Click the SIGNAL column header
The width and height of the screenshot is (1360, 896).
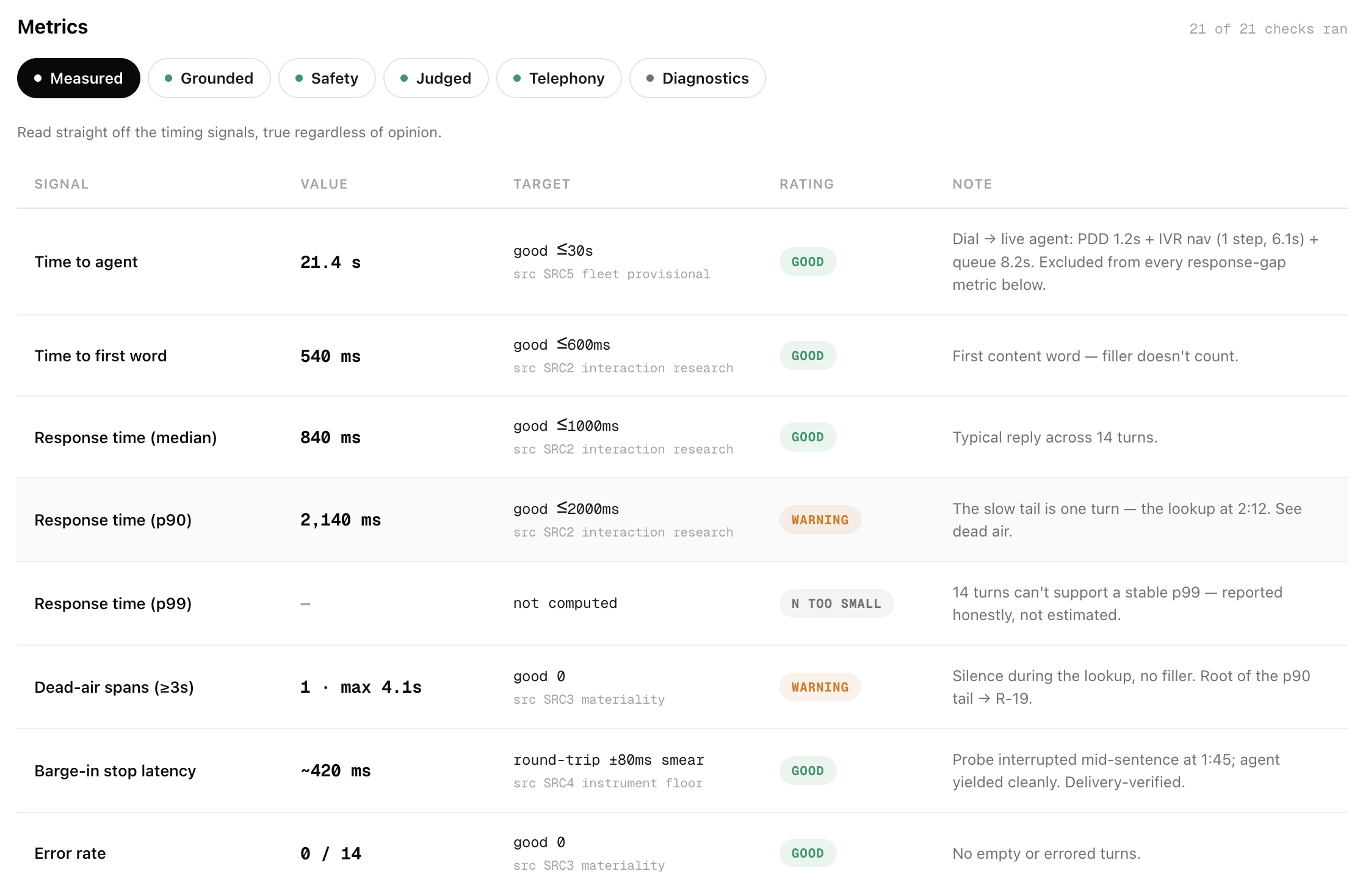[x=62, y=184]
